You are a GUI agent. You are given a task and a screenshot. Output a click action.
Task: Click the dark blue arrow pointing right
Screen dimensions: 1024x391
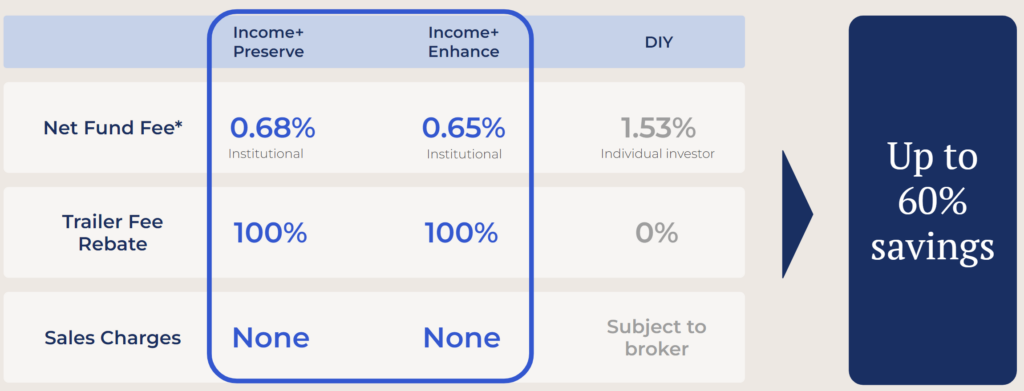point(797,214)
